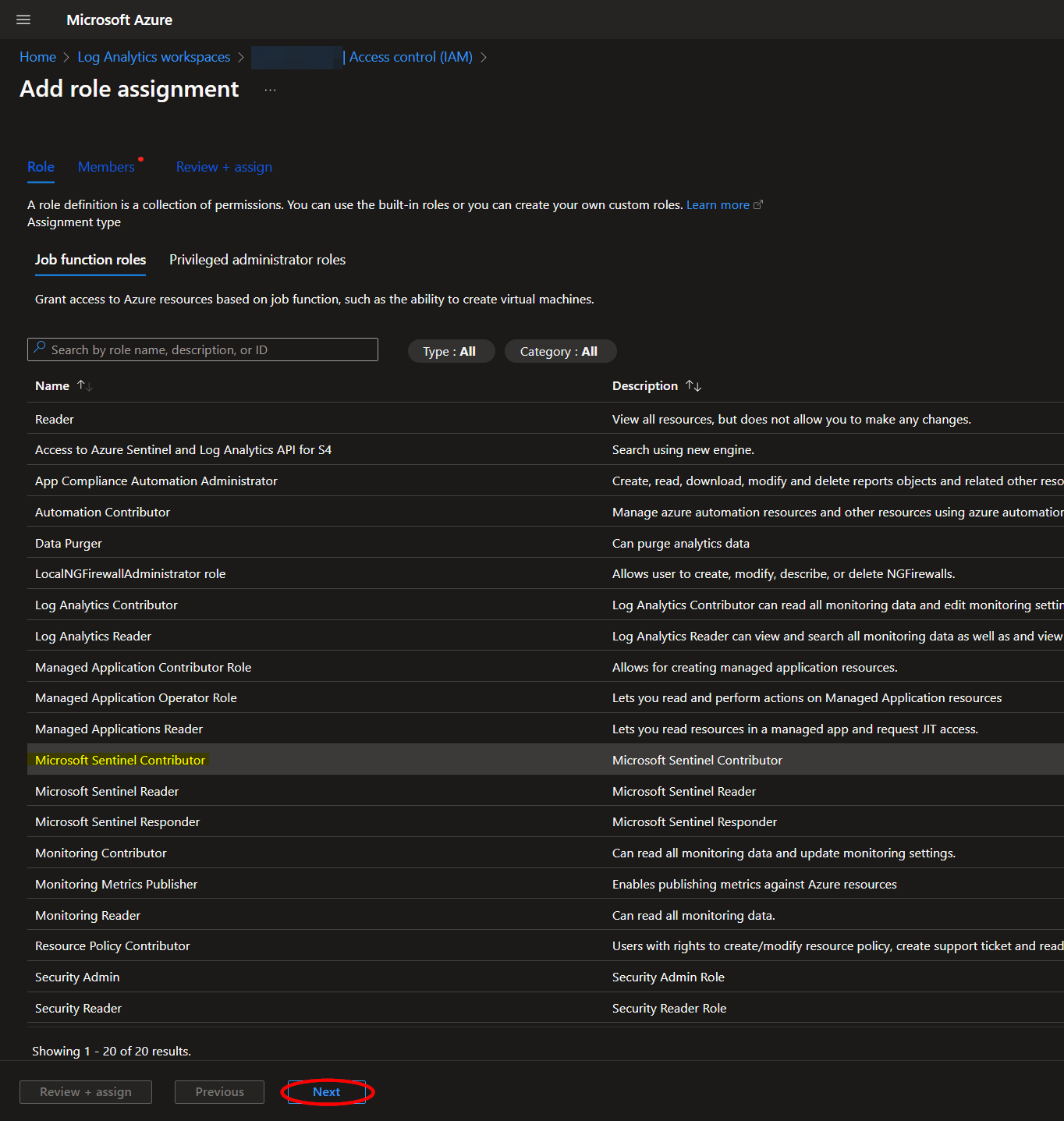This screenshot has width=1064, height=1121.
Task: Select LocalNGFirewallAdministrator role
Action: click(x=545, y=573)
